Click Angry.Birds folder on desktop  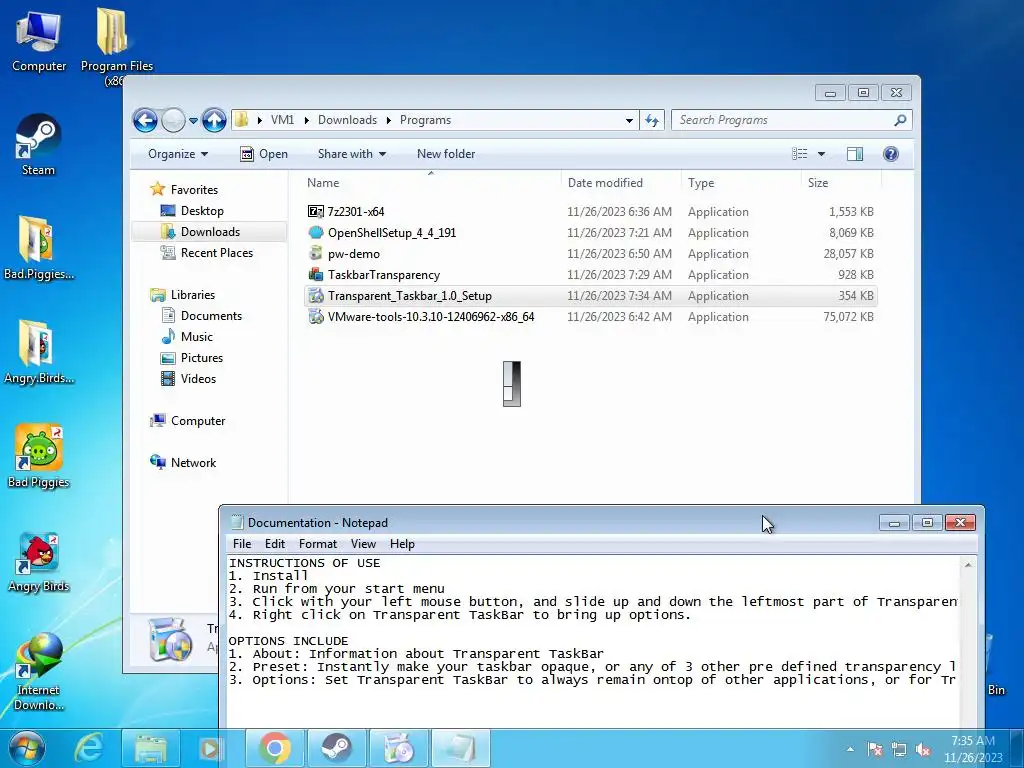38,353
